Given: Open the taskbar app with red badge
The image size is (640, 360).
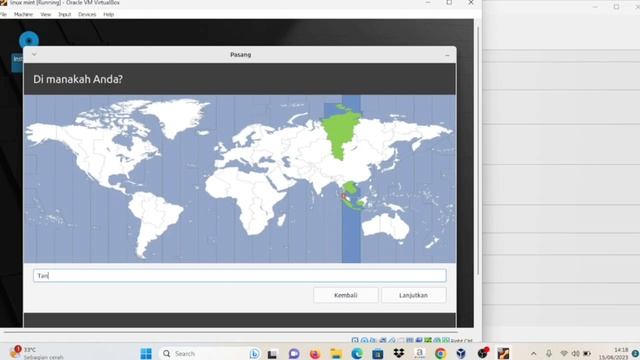Looking at the screenshot, I should click(x=482, y=353).
